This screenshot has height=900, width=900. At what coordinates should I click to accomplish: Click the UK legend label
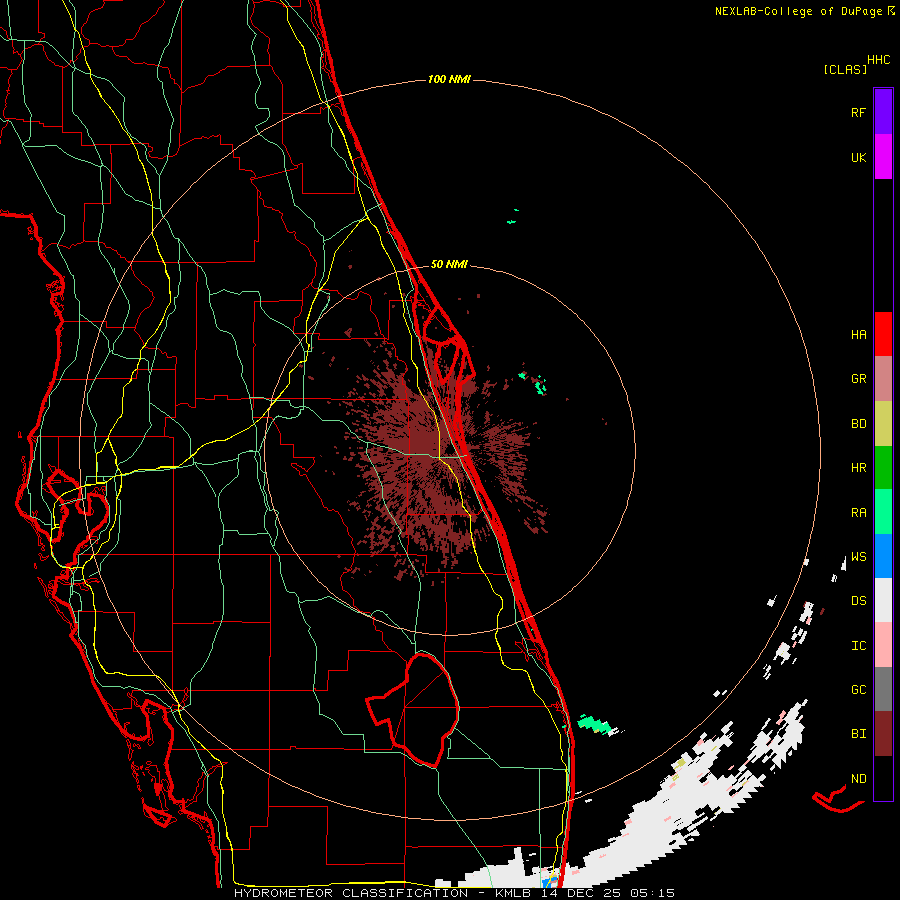858,158
